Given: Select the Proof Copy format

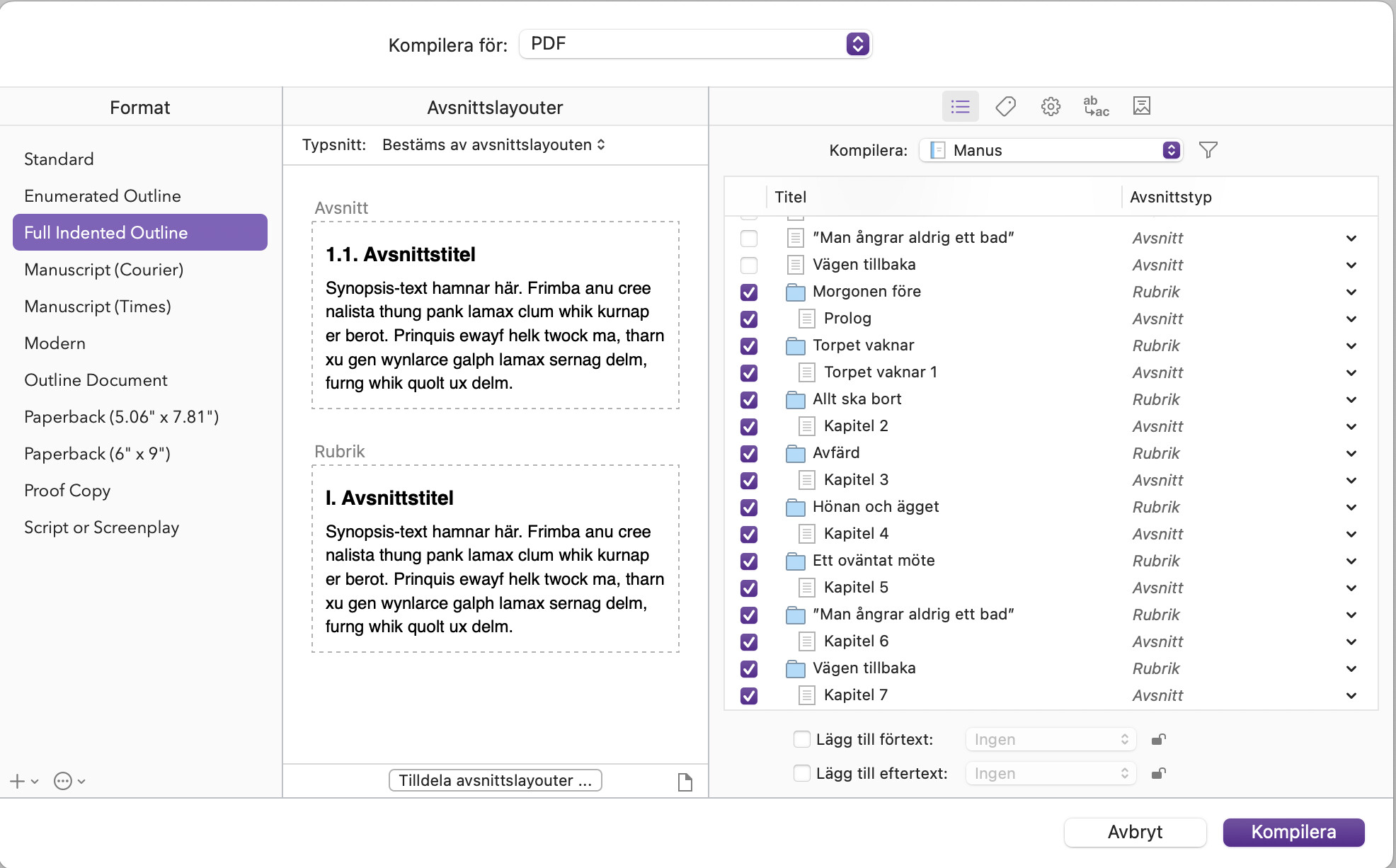Looking at the screenshot, I should tap(140, 491).
